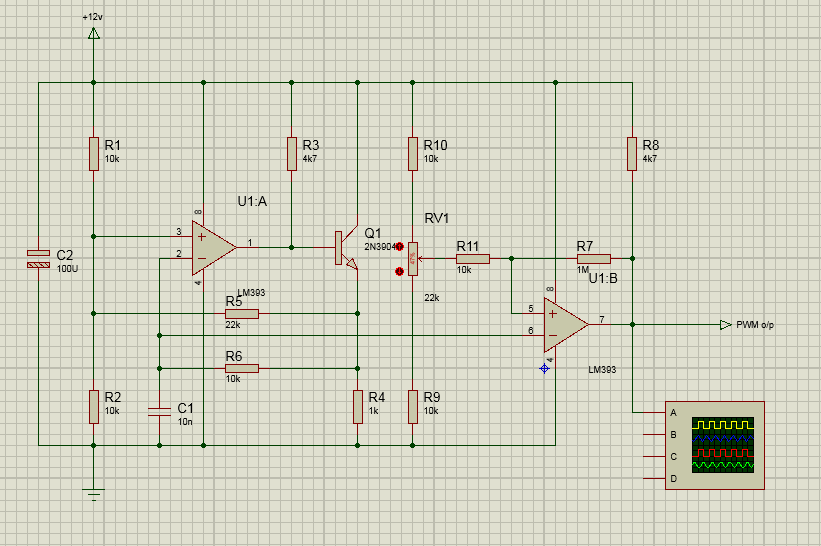821x546 pixels.
Task: Select the PWM o/p terminal label
Action: tap(755, 325)
